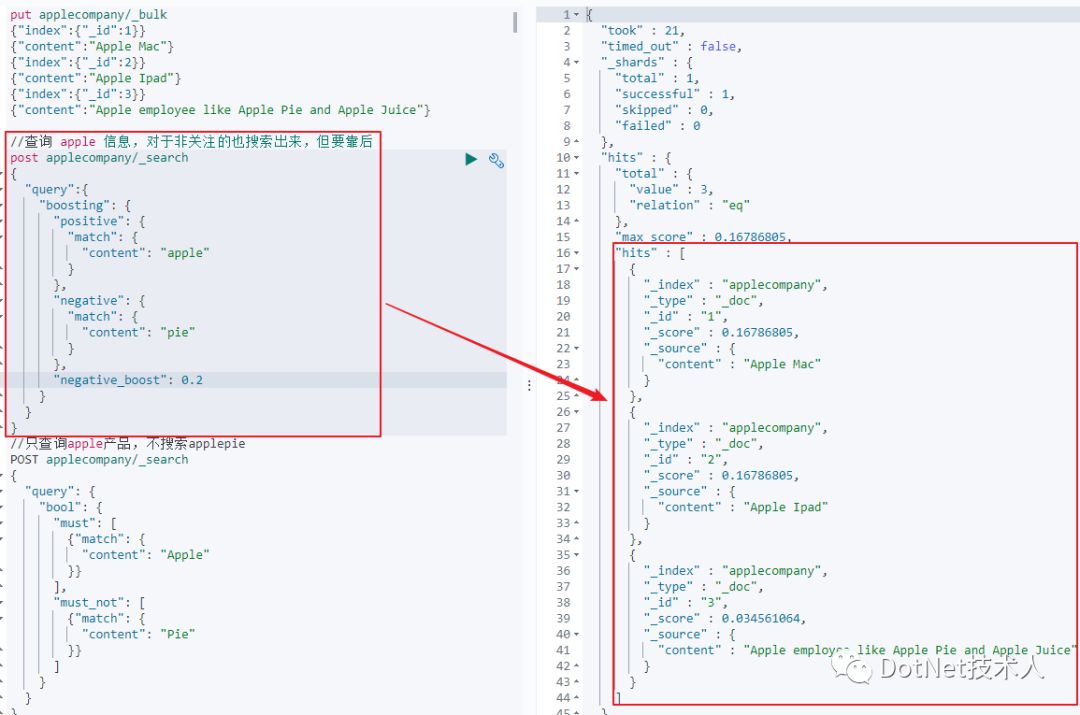Click response line "content" : "Apple Ipad"
The height and width of the screenshot is (715, 1080).
click(742, 507)
